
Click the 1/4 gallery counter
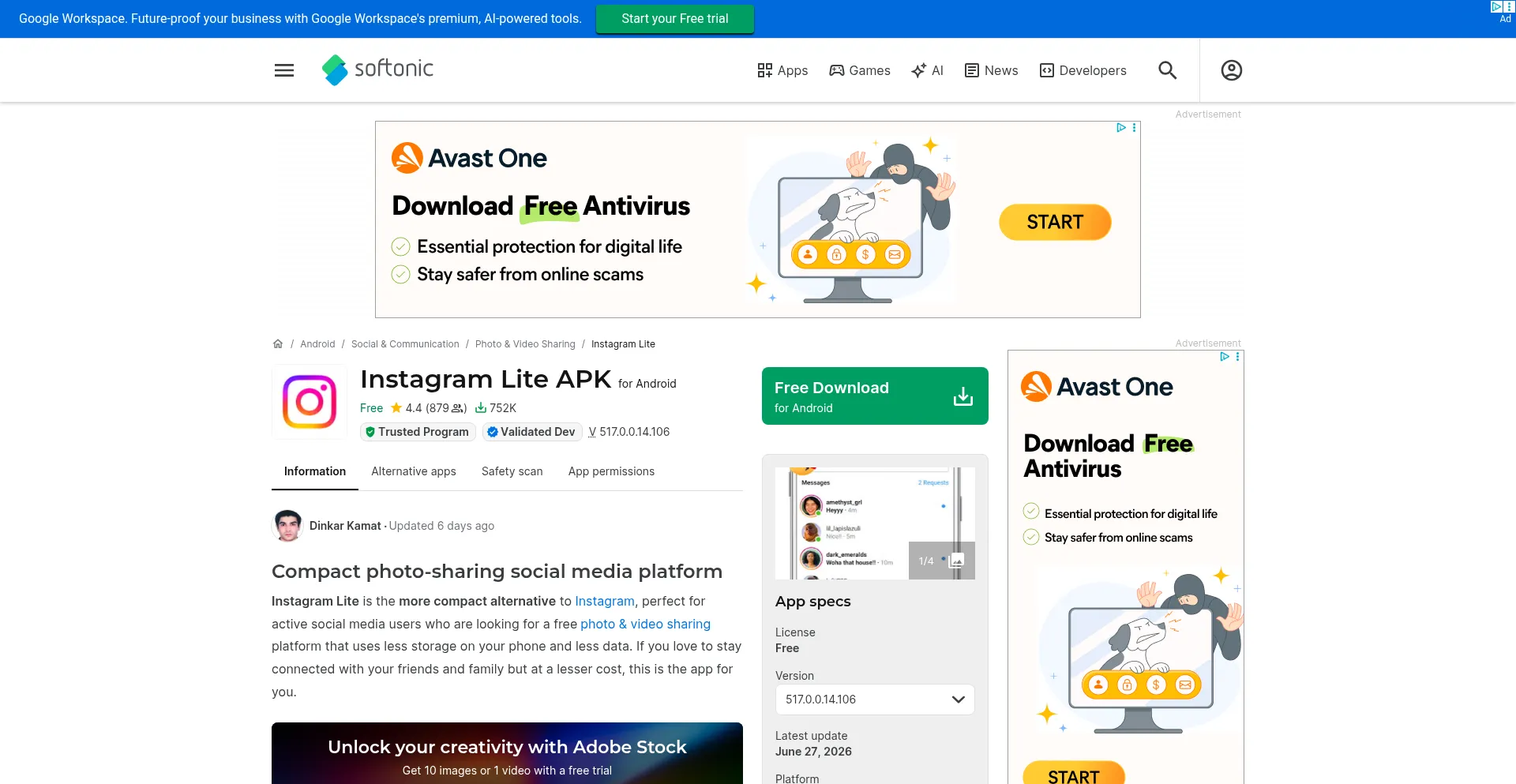pyautogui.click(x=926, y=561)
